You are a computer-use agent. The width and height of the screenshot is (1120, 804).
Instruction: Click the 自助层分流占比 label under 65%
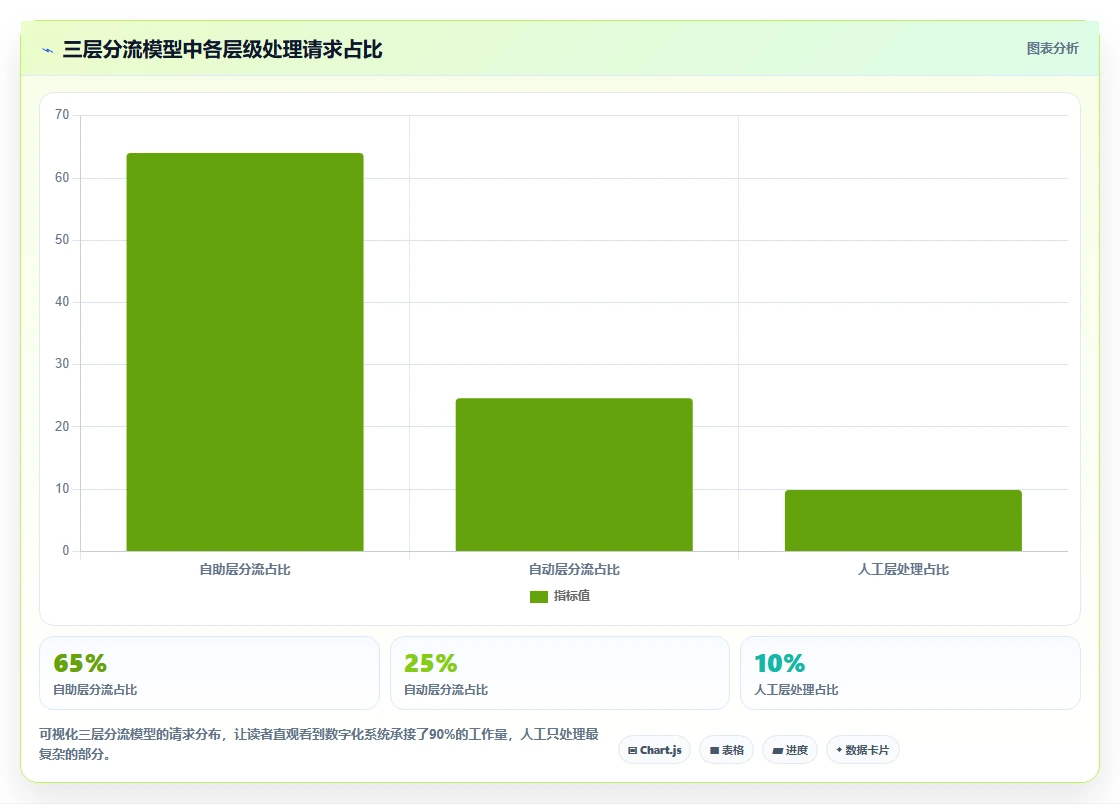tap(95, 690)
